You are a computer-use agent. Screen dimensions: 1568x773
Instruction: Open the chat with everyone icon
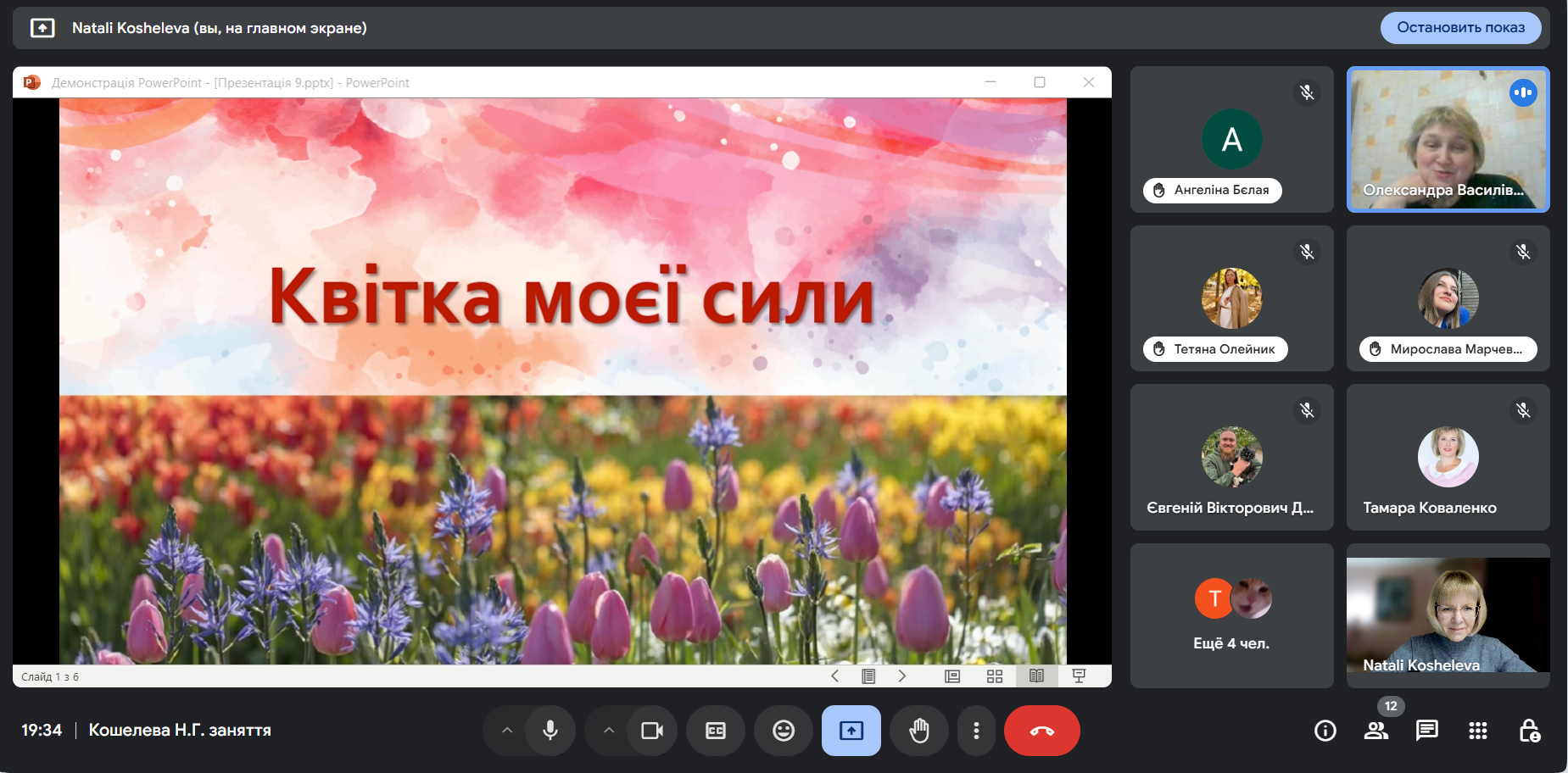tap(1426, 731)
